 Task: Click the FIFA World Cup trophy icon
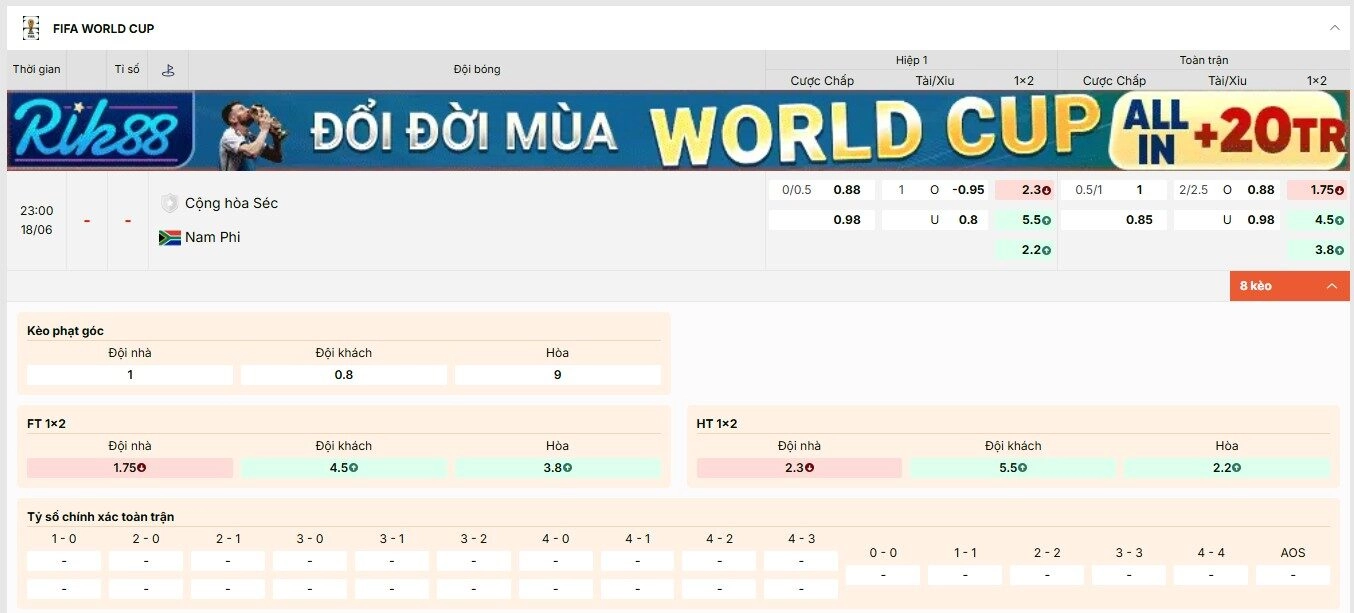click(x=30, y=28)
